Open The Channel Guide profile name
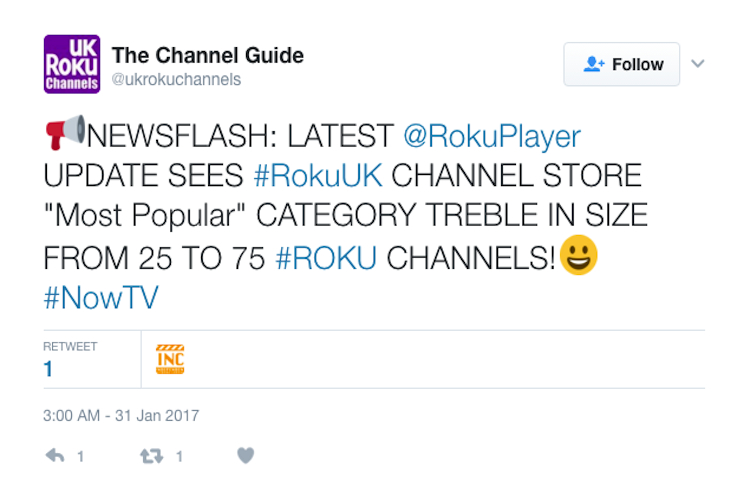 click(208, 56)
